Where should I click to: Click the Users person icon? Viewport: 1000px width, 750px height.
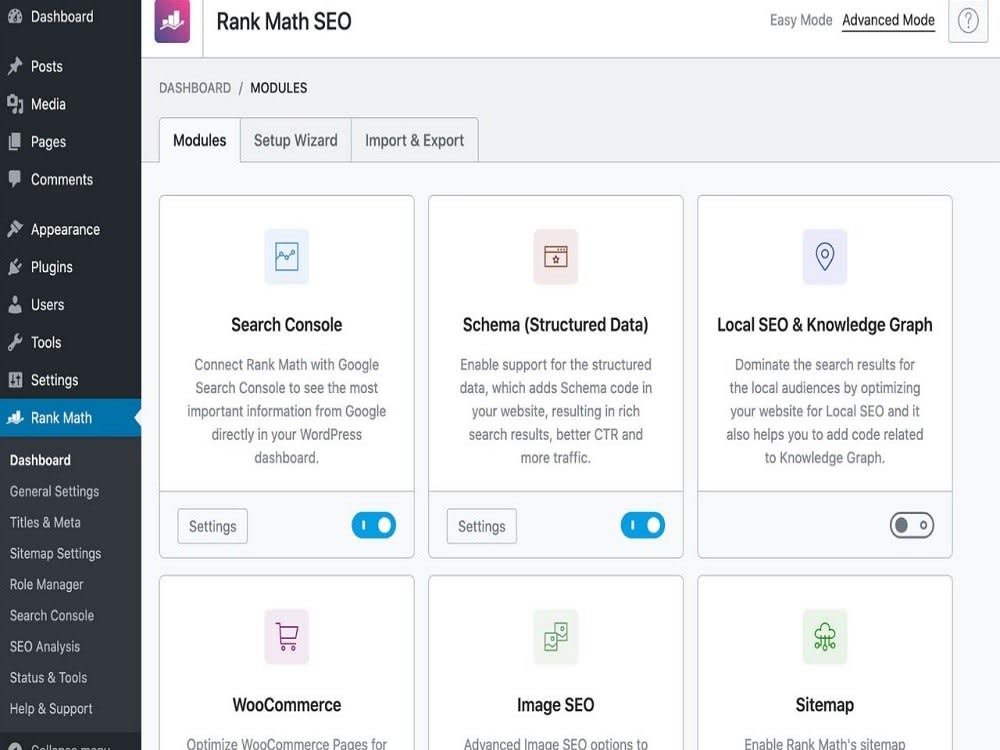[15, 304]
